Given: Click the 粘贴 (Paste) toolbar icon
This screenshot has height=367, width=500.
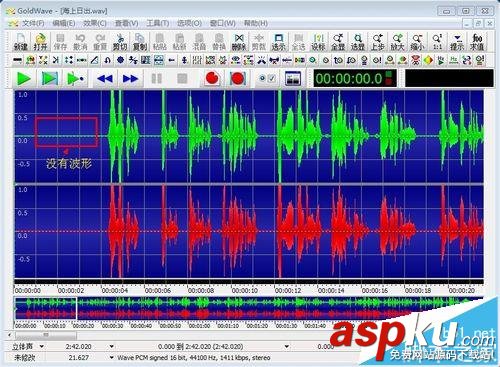Looking at the screenshot, I should point(159,42).
